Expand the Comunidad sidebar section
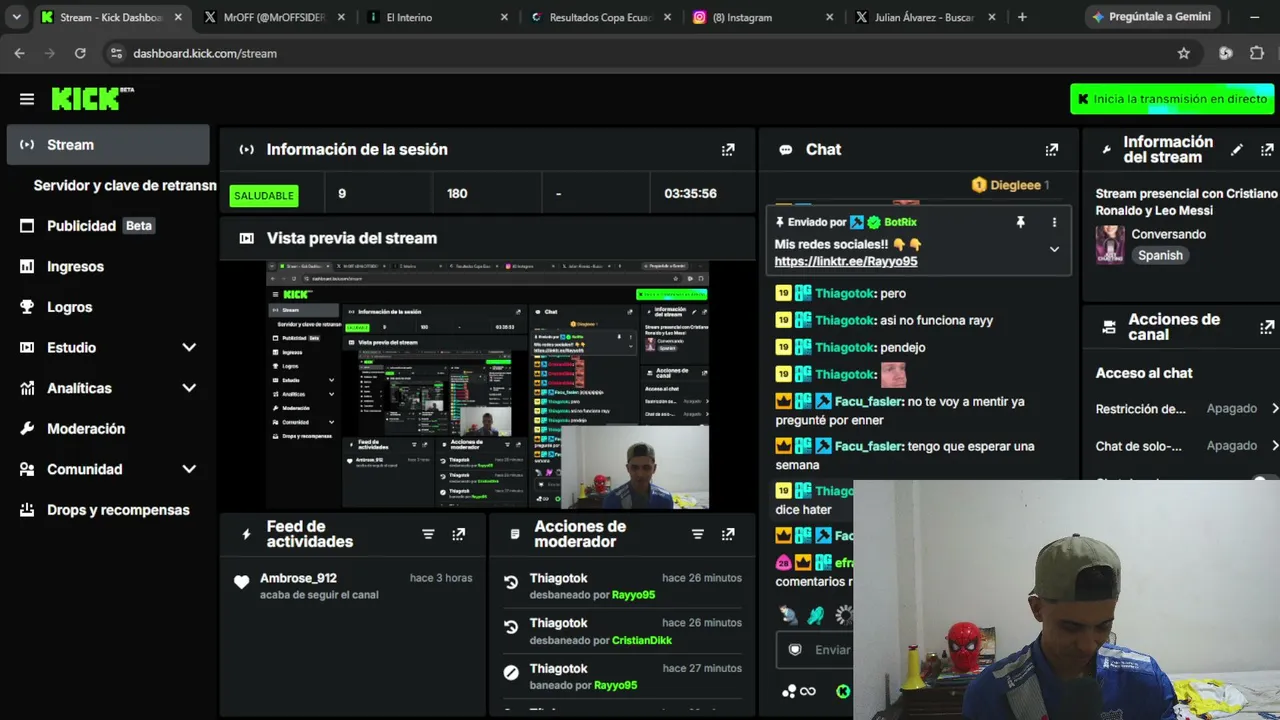This screenshot has height=720, width=1280. (x=189, y=469)
